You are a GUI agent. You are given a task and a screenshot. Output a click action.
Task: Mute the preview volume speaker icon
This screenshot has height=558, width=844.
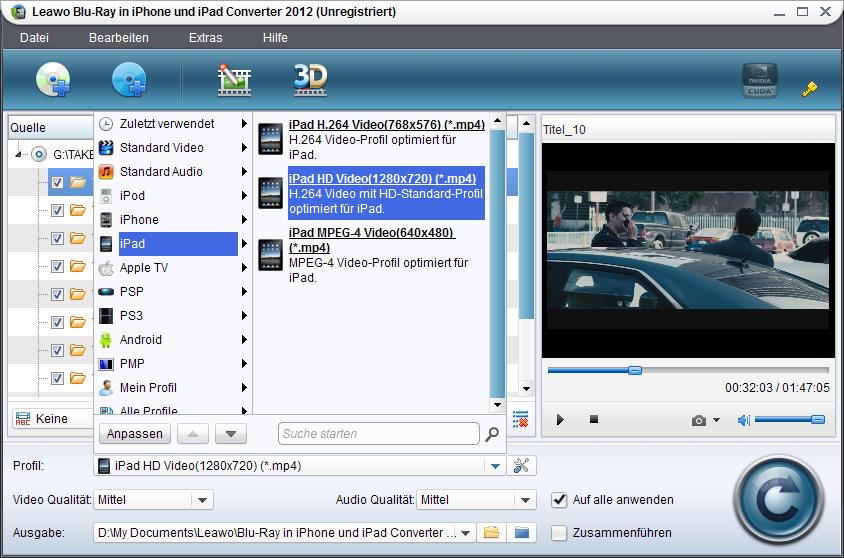click(x=743, y=420)
